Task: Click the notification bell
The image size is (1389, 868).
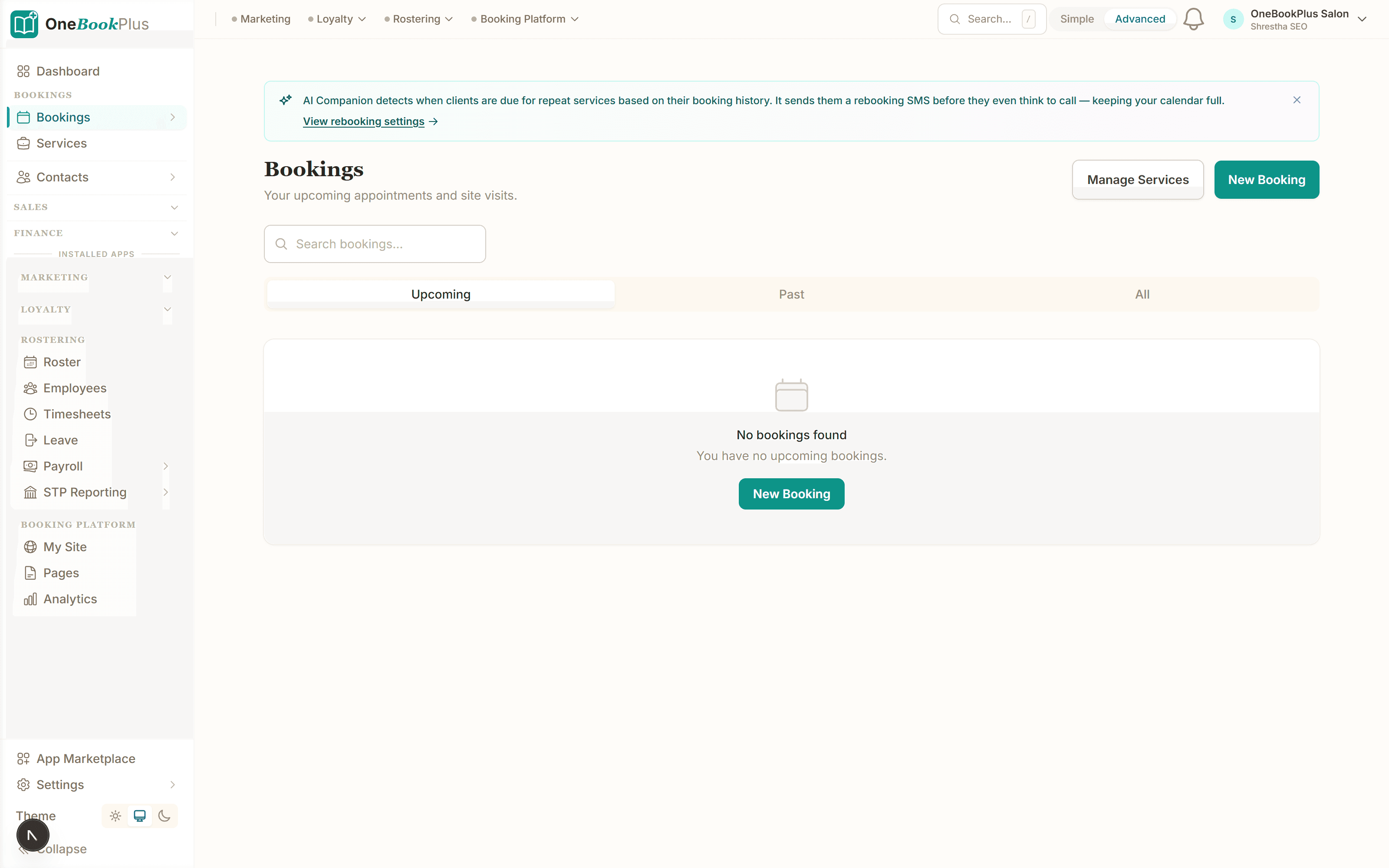Action: coord(1193,18)
